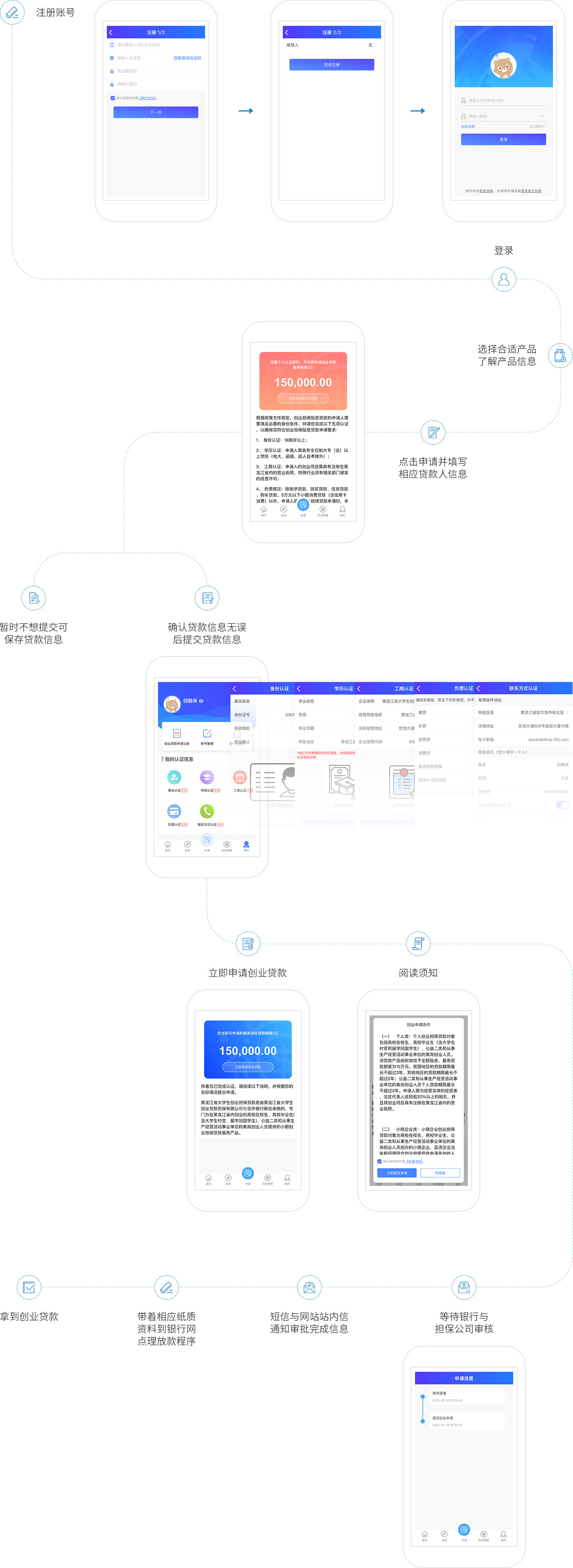573x1568 pixels.
Task: Click the login phone number field
Action: 503,100
